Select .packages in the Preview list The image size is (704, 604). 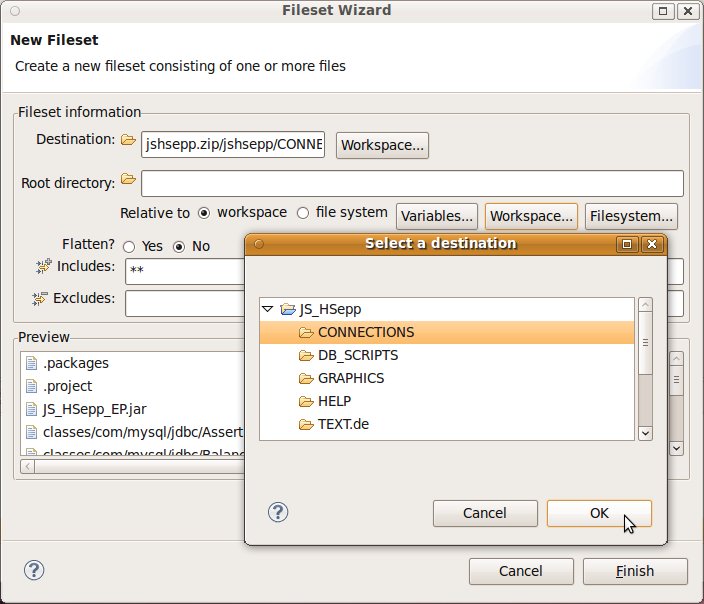click(x=76, y=363)
